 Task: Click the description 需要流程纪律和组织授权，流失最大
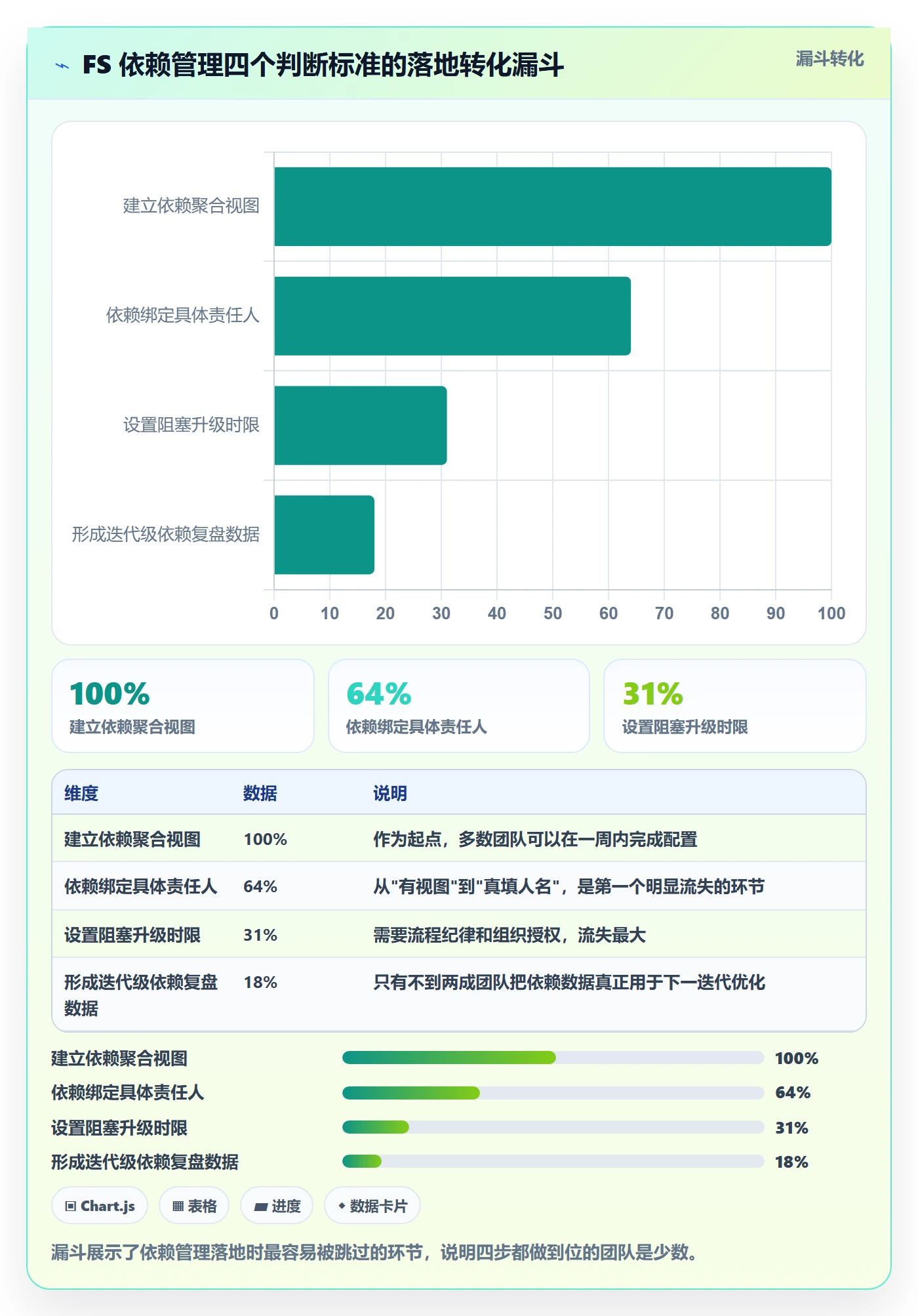509,935
